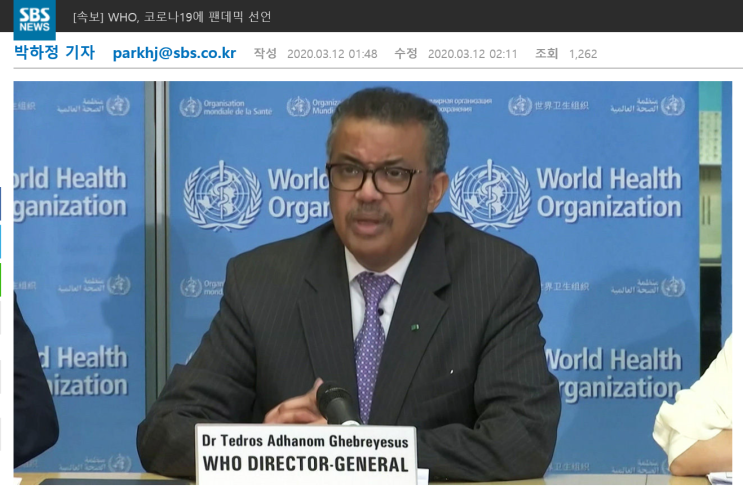
Task: Open the WHO press briefing image
Action: [x=372, y=283]
